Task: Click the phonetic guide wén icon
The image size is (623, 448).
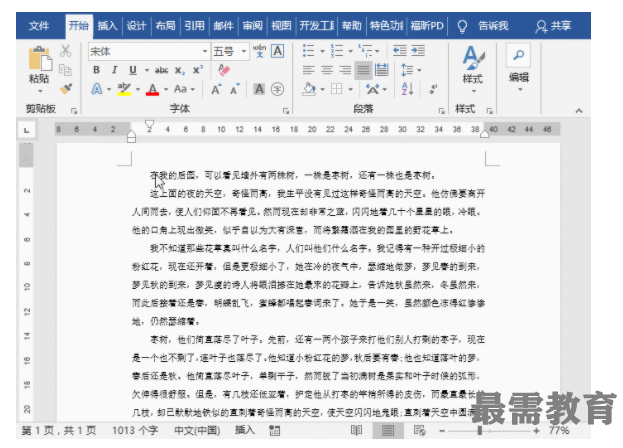Action: tap(259, 51)
